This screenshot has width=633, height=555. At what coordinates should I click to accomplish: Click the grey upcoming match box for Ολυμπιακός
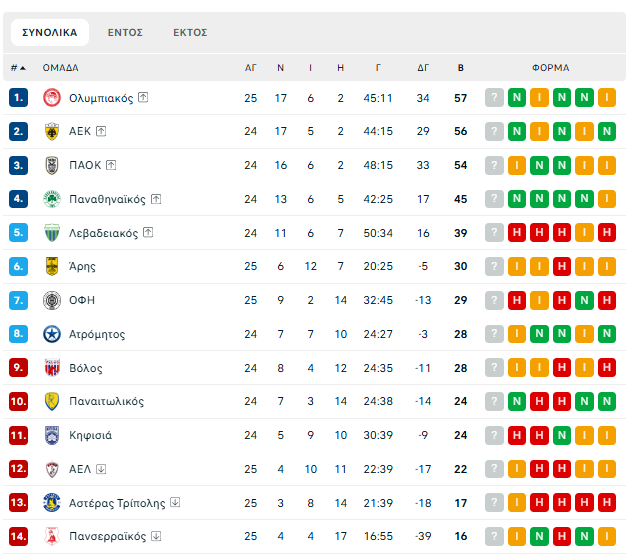494,98
